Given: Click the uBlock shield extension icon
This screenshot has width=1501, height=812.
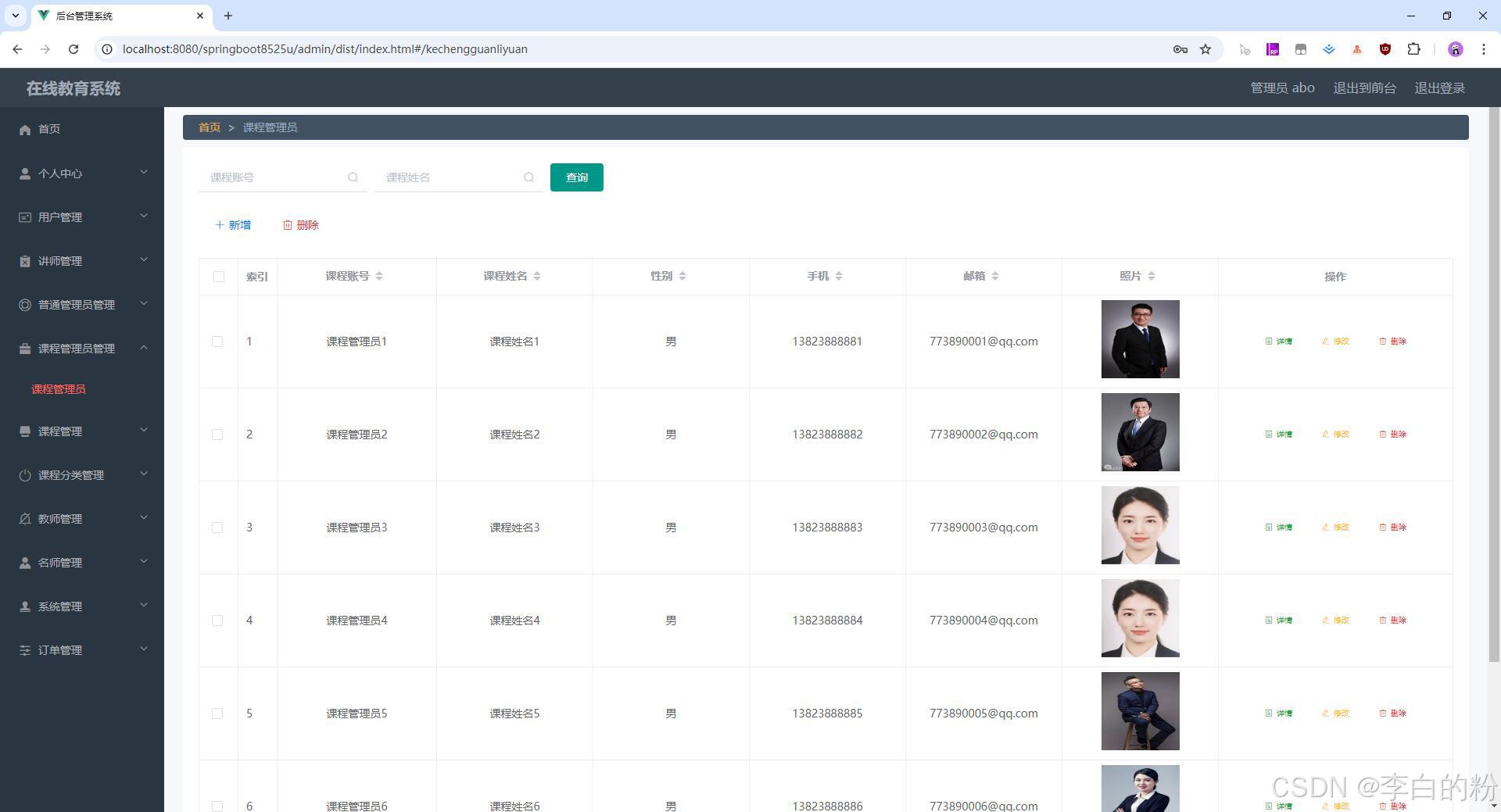Looking at the screenshot, I should 1385,49.
